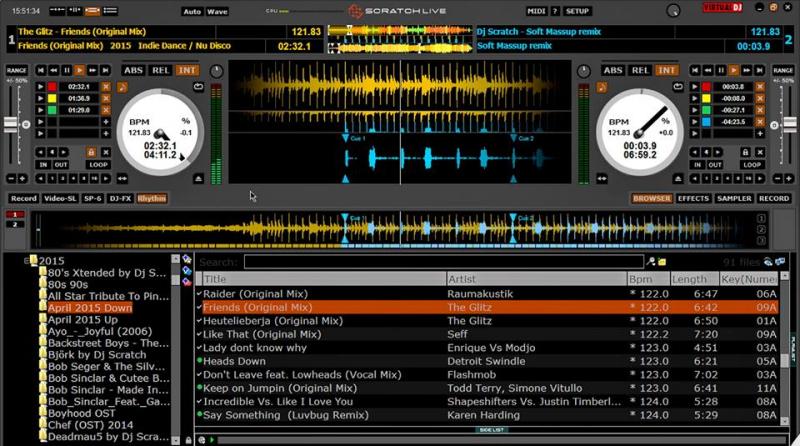This screenshot has height=446, width=800.
Task: Toggle the repeat icon on left deck
Action: (199, 87)
